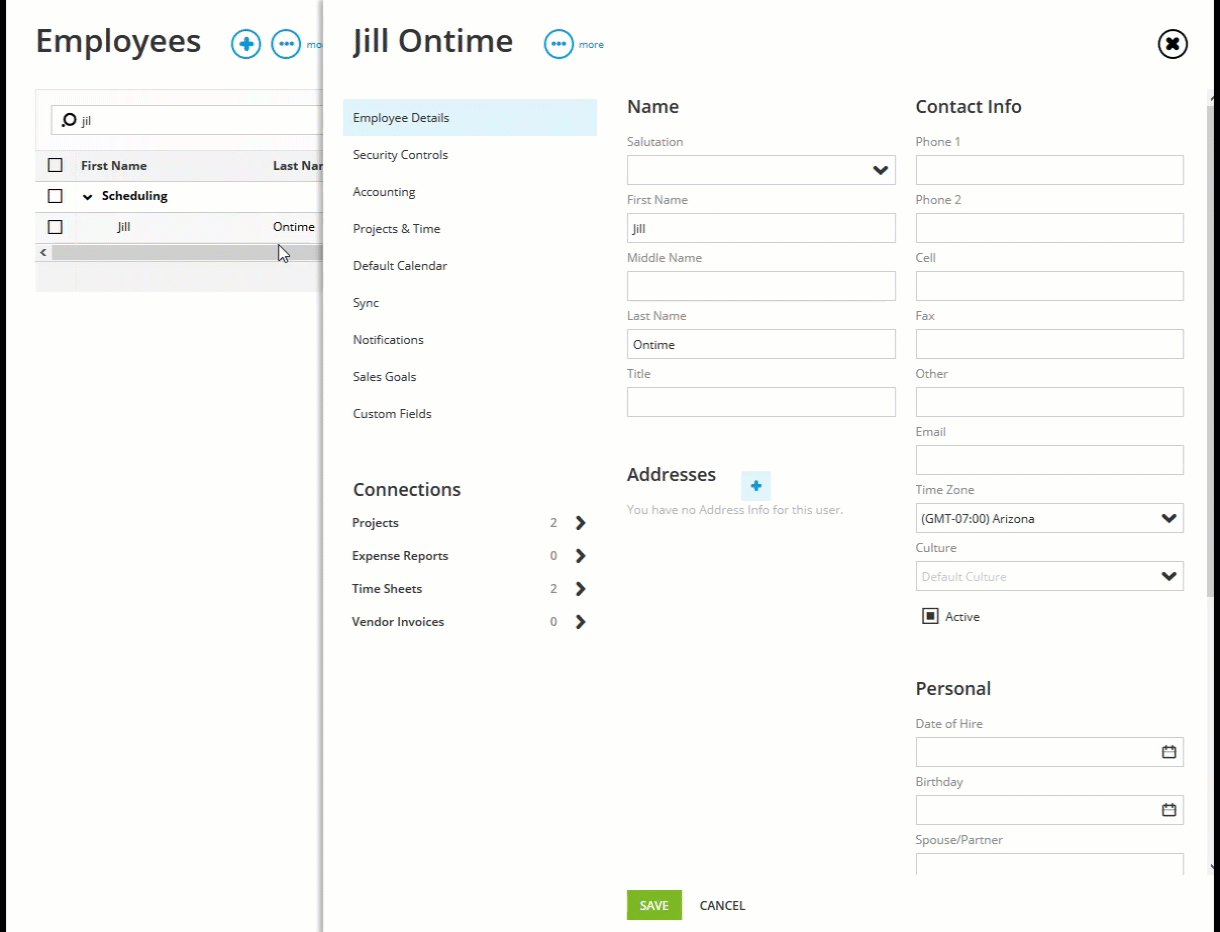The height and width of the screenshot is (932, 1220).
Task: Click the Phone 1 input field
Action: coord(1049,170)
